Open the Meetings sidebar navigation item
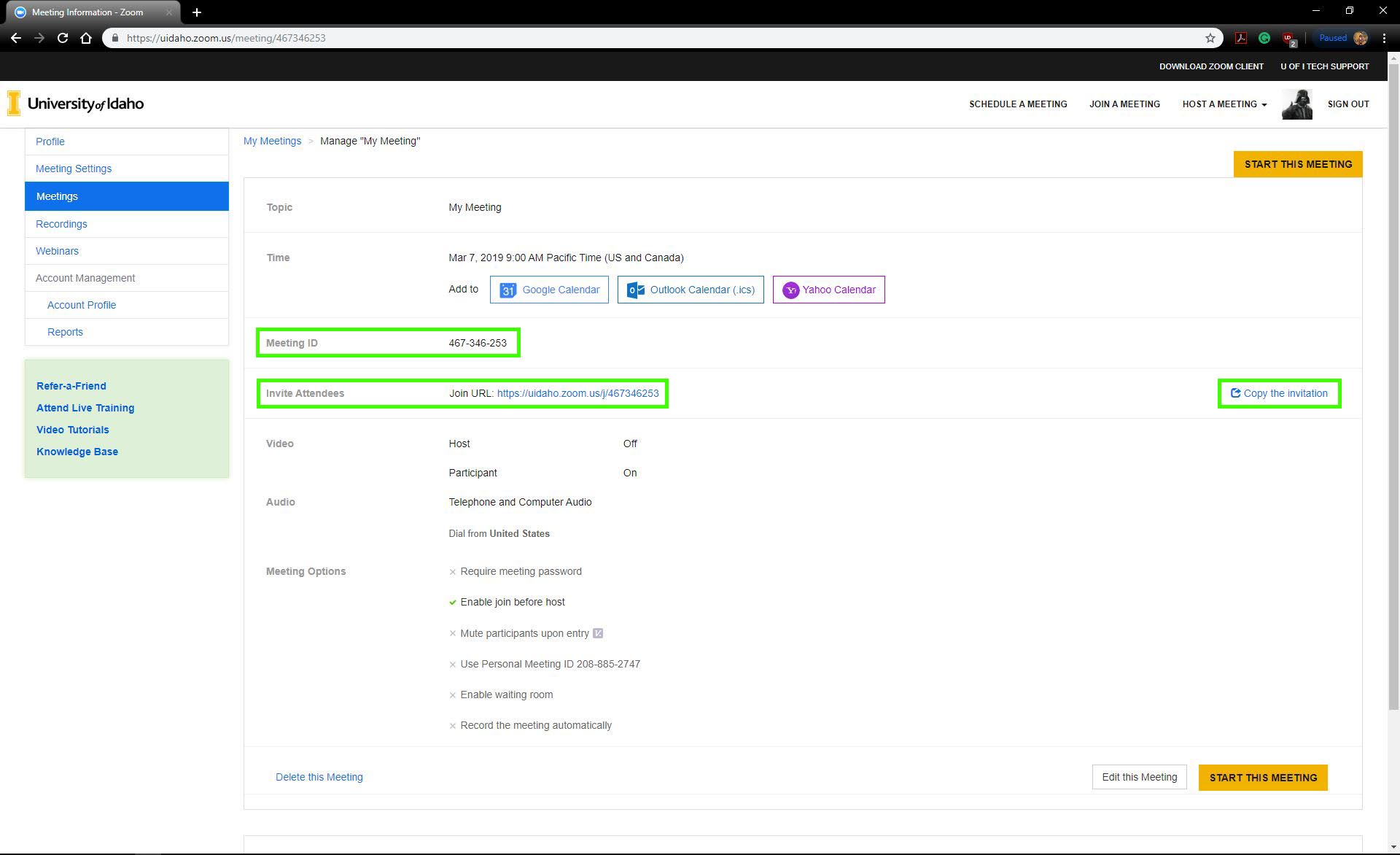This screenshot has width=1400, height=855. 57,196
